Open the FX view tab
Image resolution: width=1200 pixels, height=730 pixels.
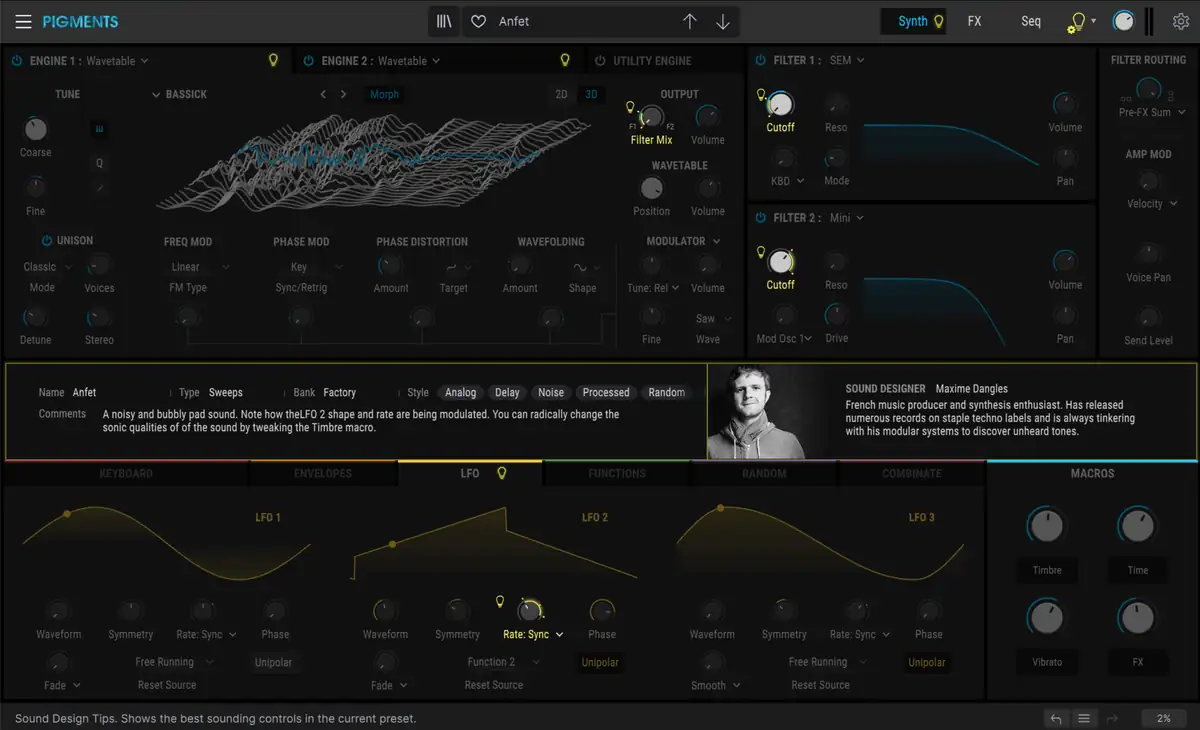pyautogui.click(x=974, y=21)
